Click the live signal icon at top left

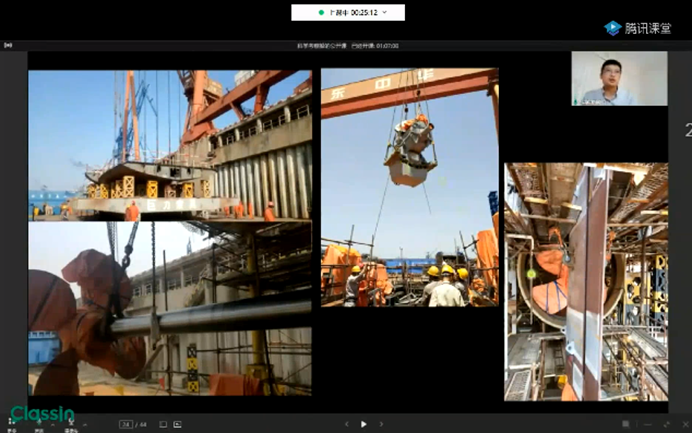tap(8, 45)
